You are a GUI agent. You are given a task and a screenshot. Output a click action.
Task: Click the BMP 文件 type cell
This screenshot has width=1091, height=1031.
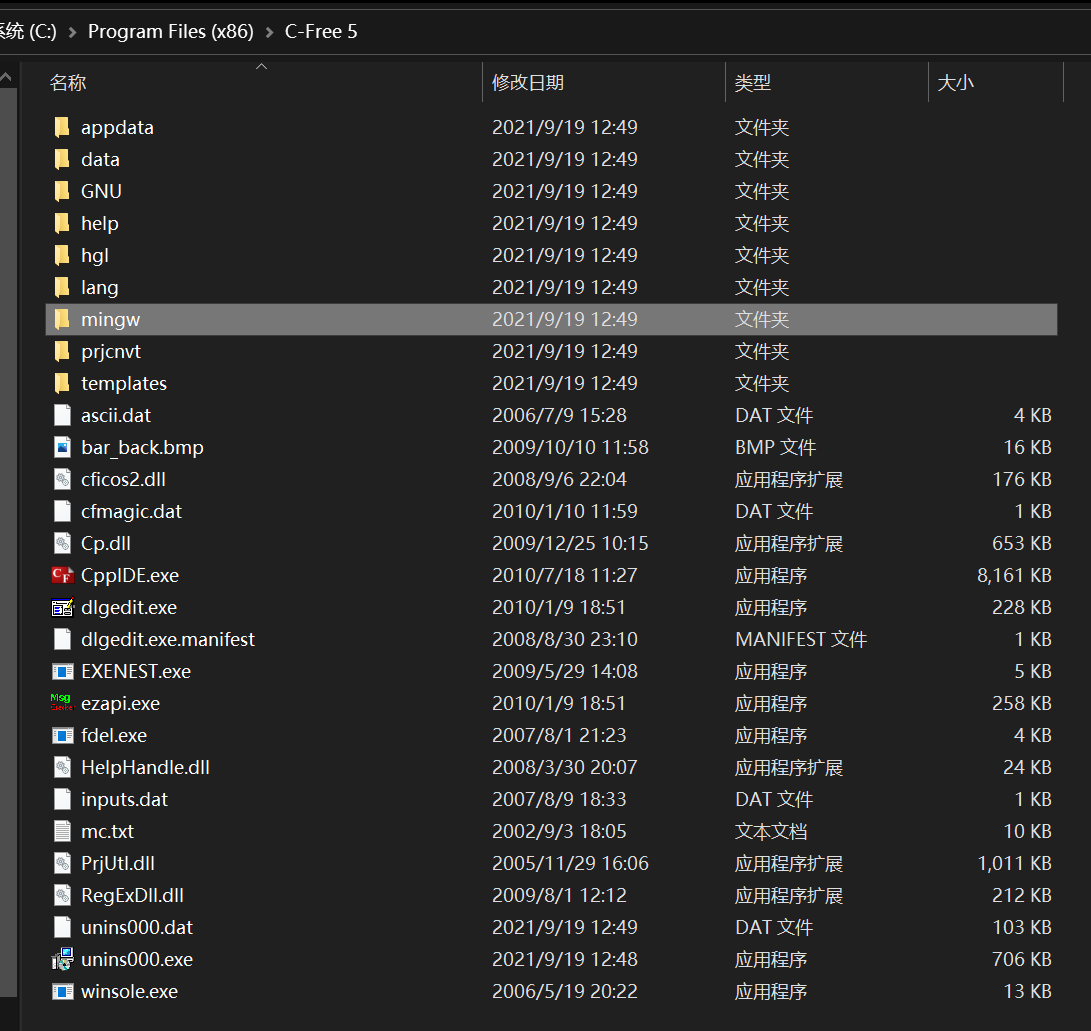[x=775, y=447]
